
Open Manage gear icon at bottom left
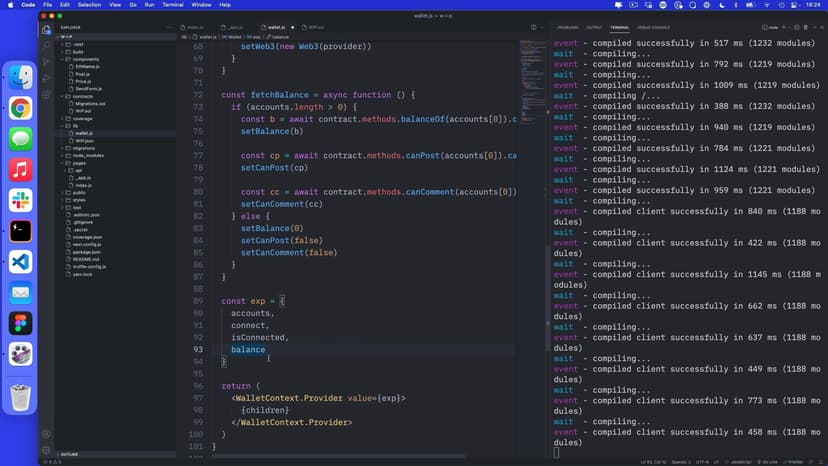(46, 451)
